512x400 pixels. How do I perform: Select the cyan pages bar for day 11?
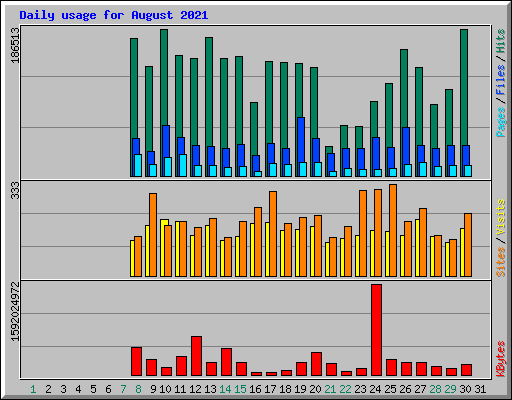[x=183, y=165]
